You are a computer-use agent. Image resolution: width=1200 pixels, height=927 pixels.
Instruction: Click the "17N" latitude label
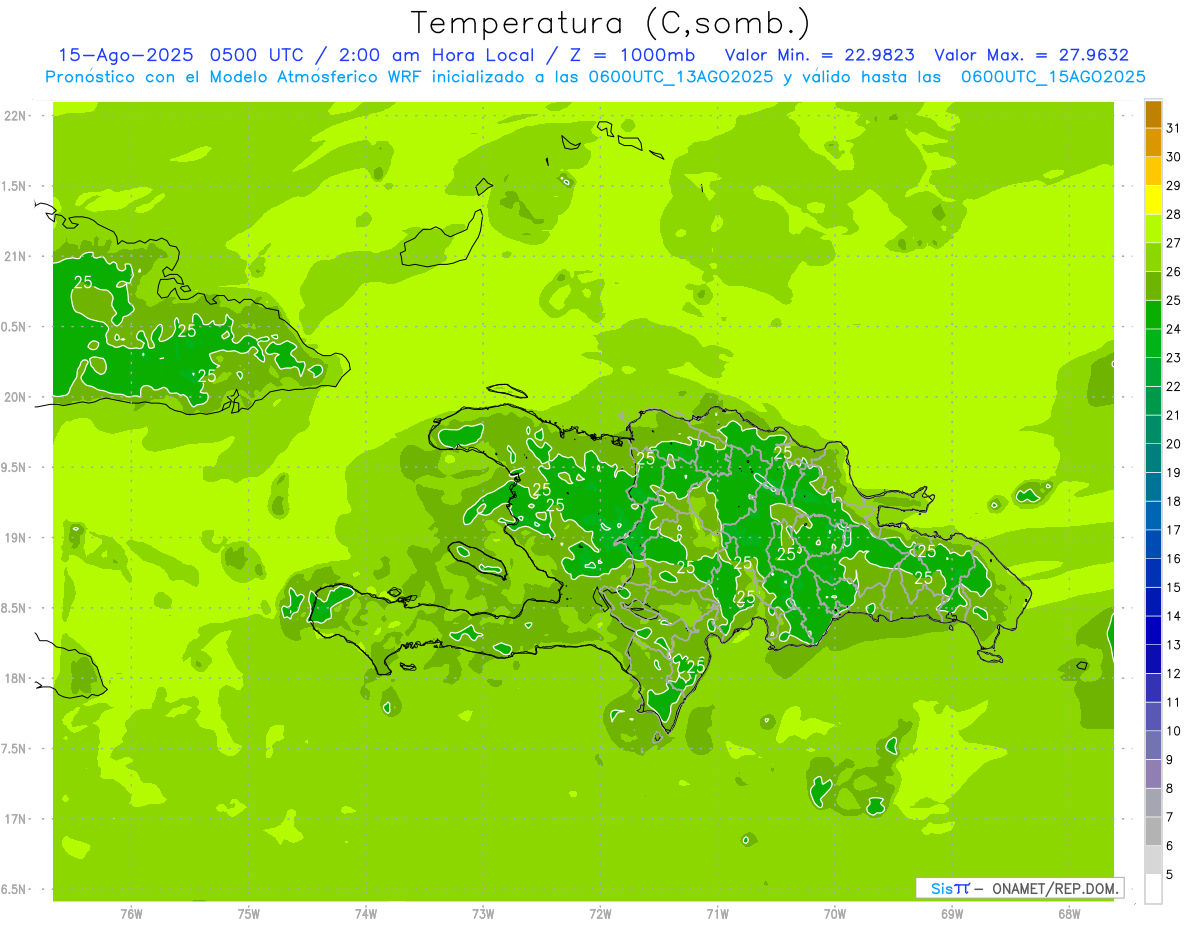coord(15,819)
